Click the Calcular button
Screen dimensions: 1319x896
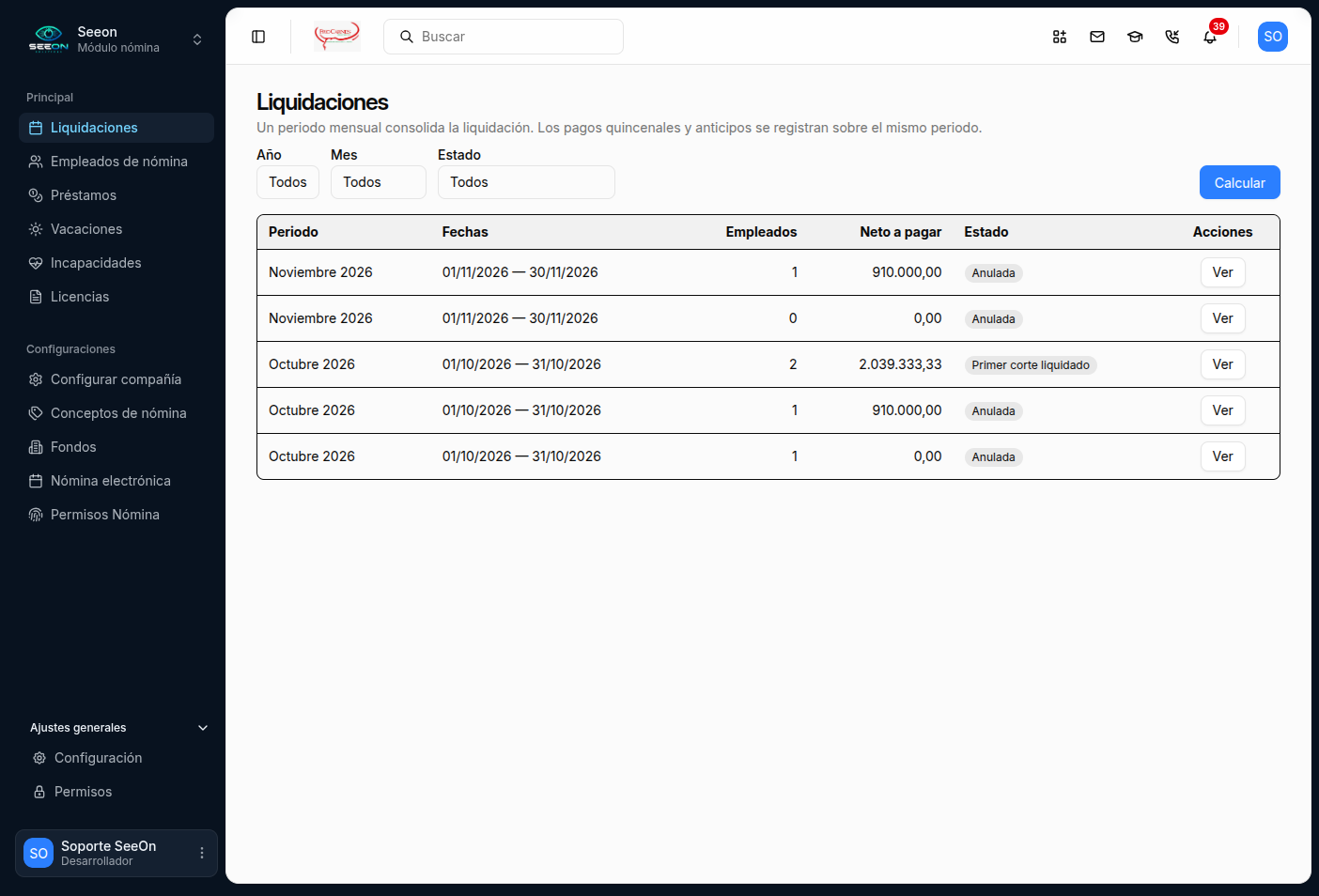coord(1240,182)
